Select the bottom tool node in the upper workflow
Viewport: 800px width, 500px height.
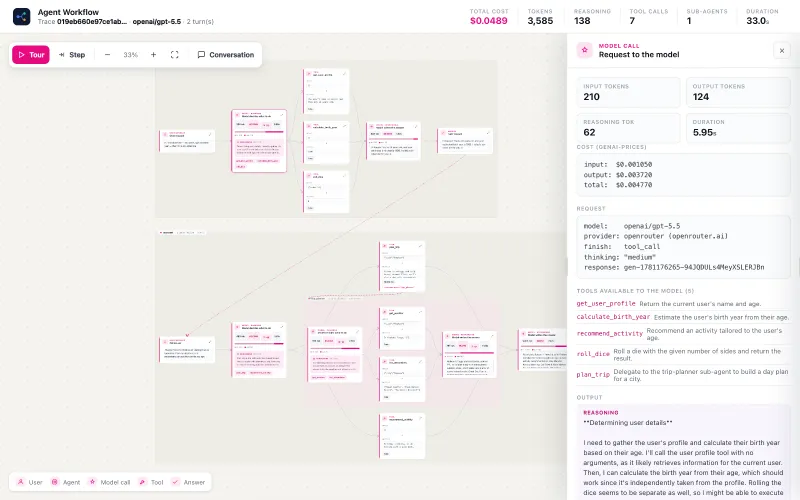tap(326, 192)
